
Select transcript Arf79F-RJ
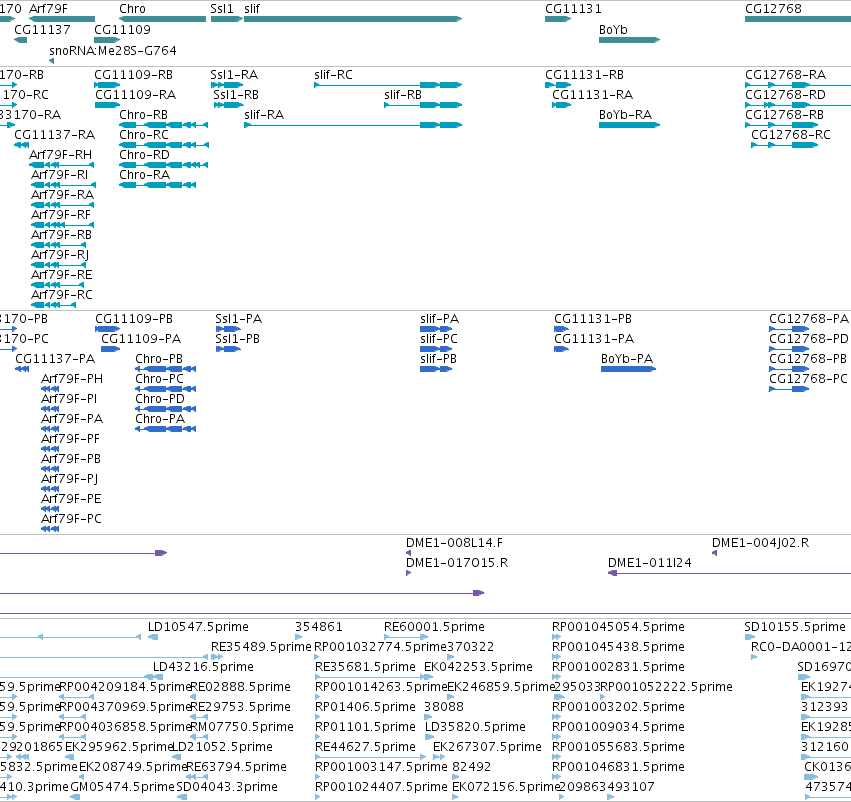point(60,255)
